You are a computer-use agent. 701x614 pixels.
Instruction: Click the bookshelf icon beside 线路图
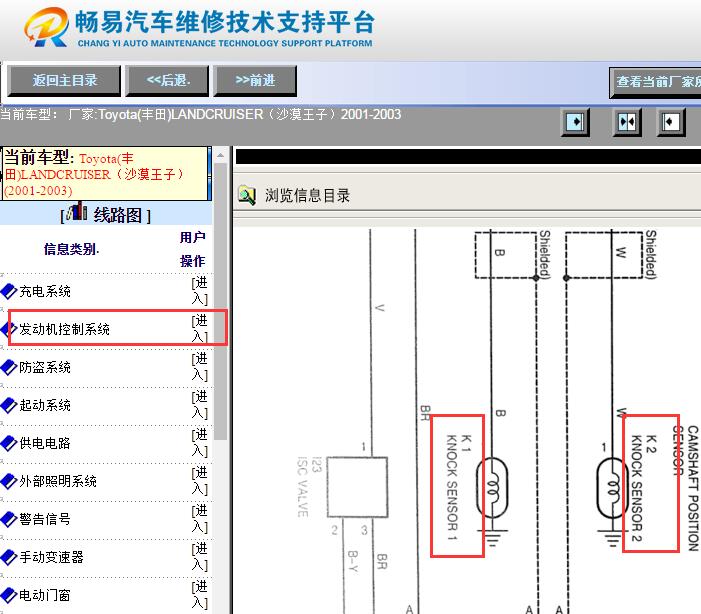coord(77,211)
